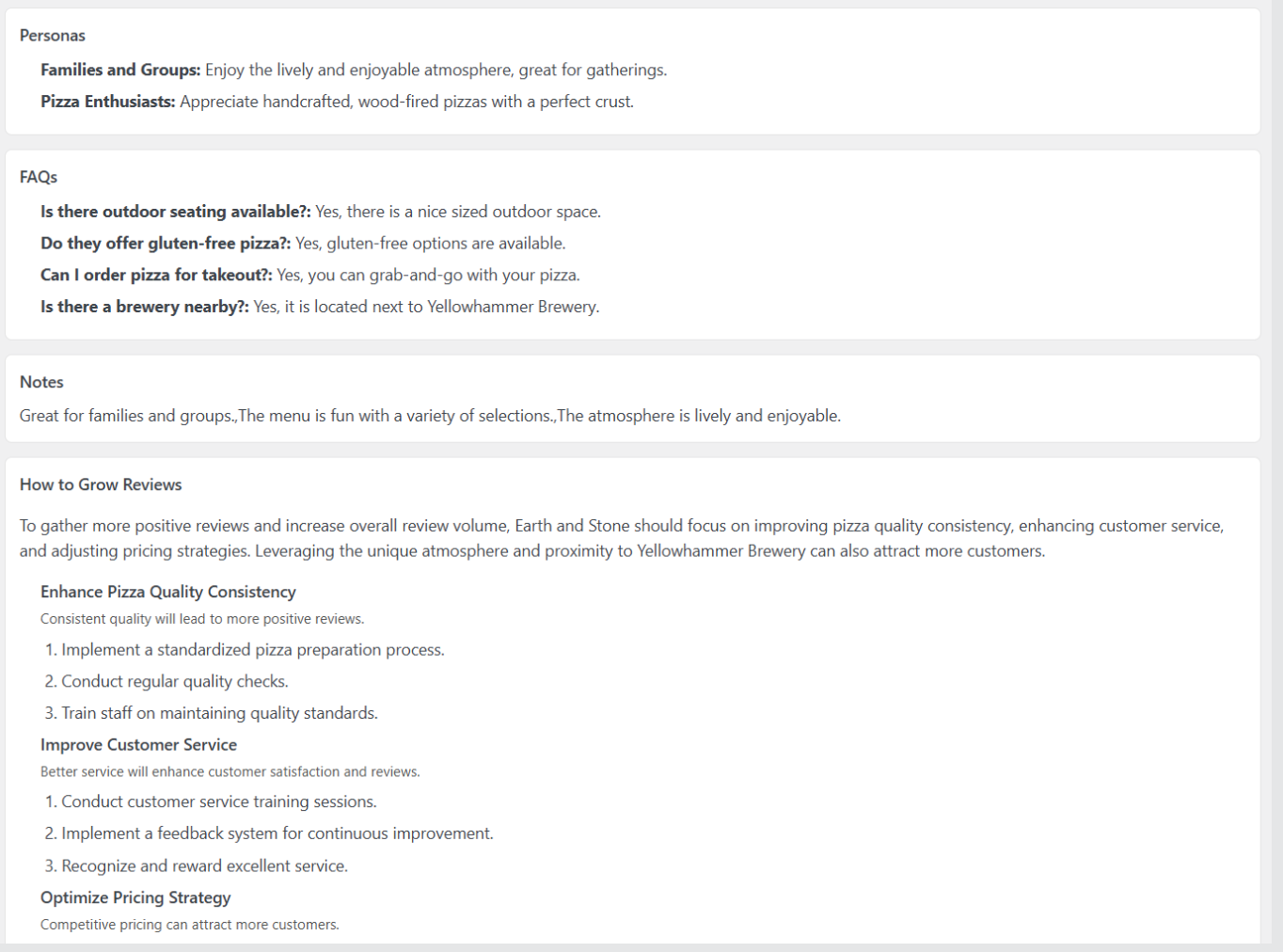1283x952 pixels.
Task: Click the Personas section heading
Action: [53, 36]
